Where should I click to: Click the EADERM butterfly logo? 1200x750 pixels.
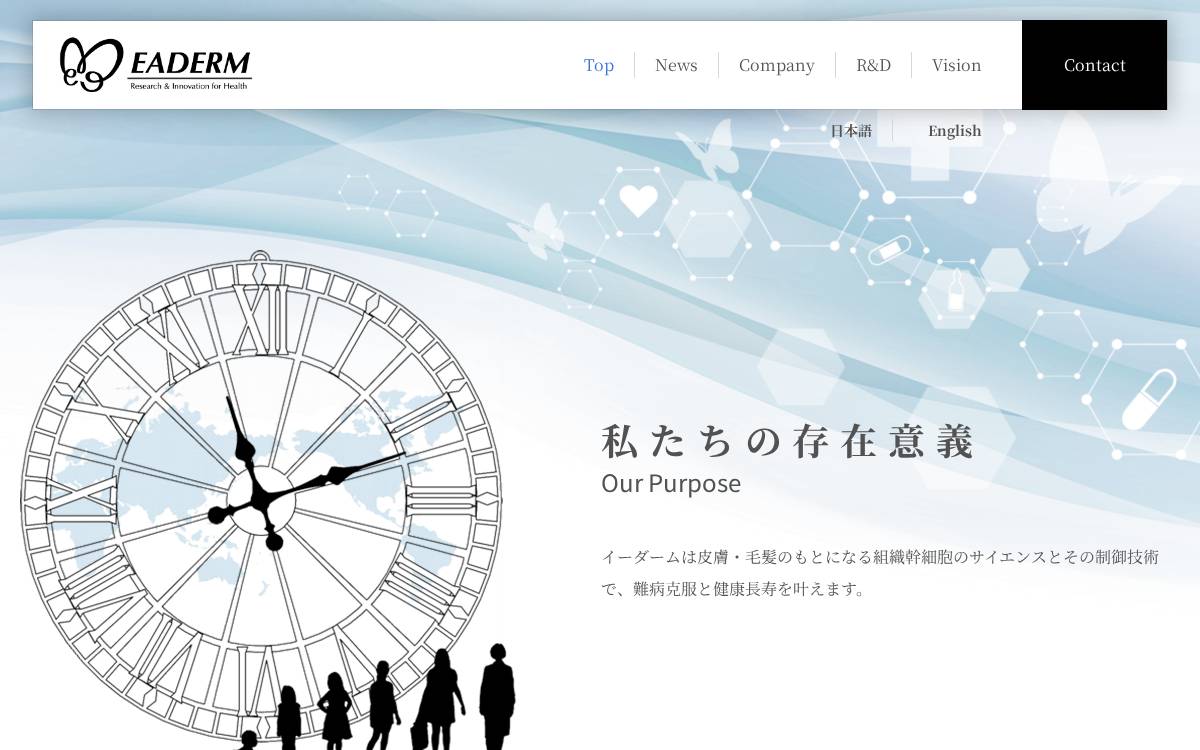(x=156, y=65)
